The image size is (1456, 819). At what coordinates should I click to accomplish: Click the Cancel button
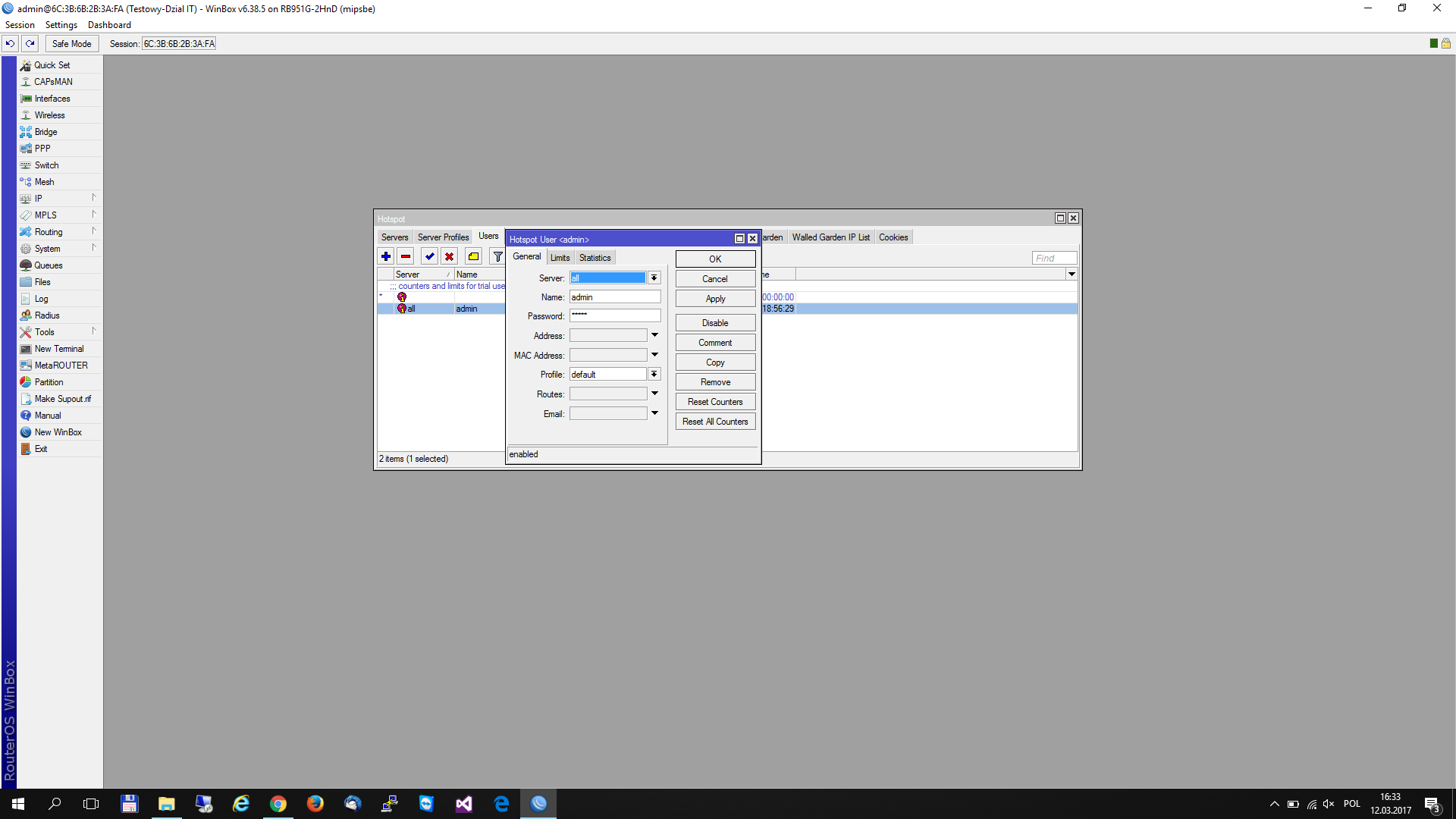click(715, 279)
